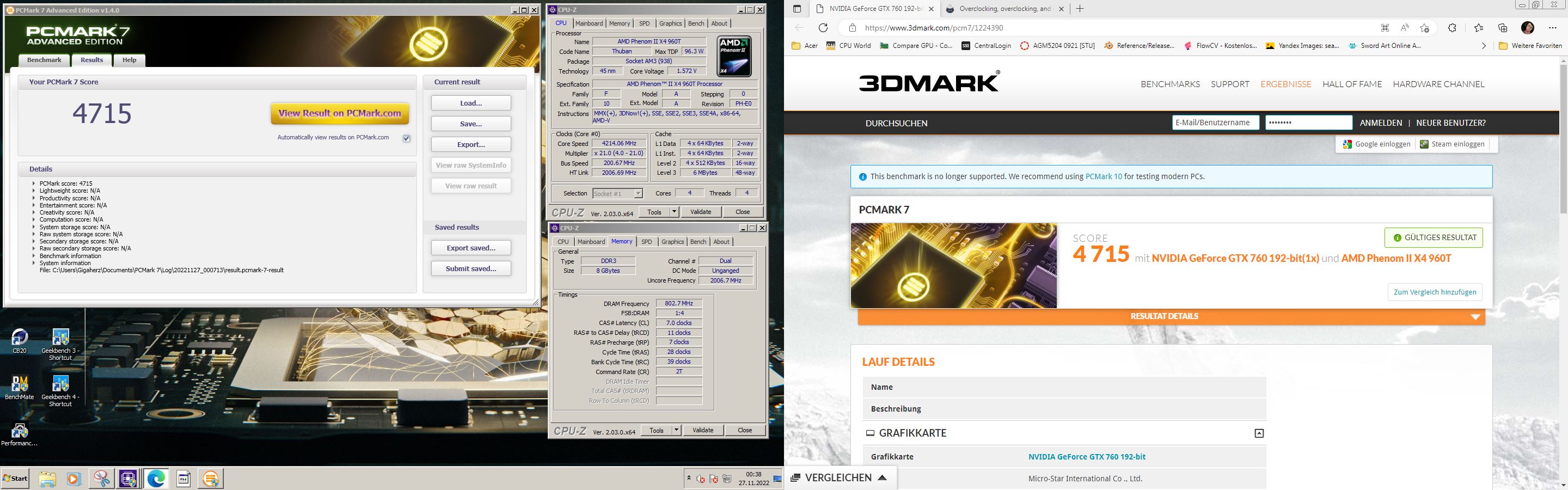1568x490 pixels.
Task: Open Geekbench 4 desktop shortcut
Action: click(60, 391)
